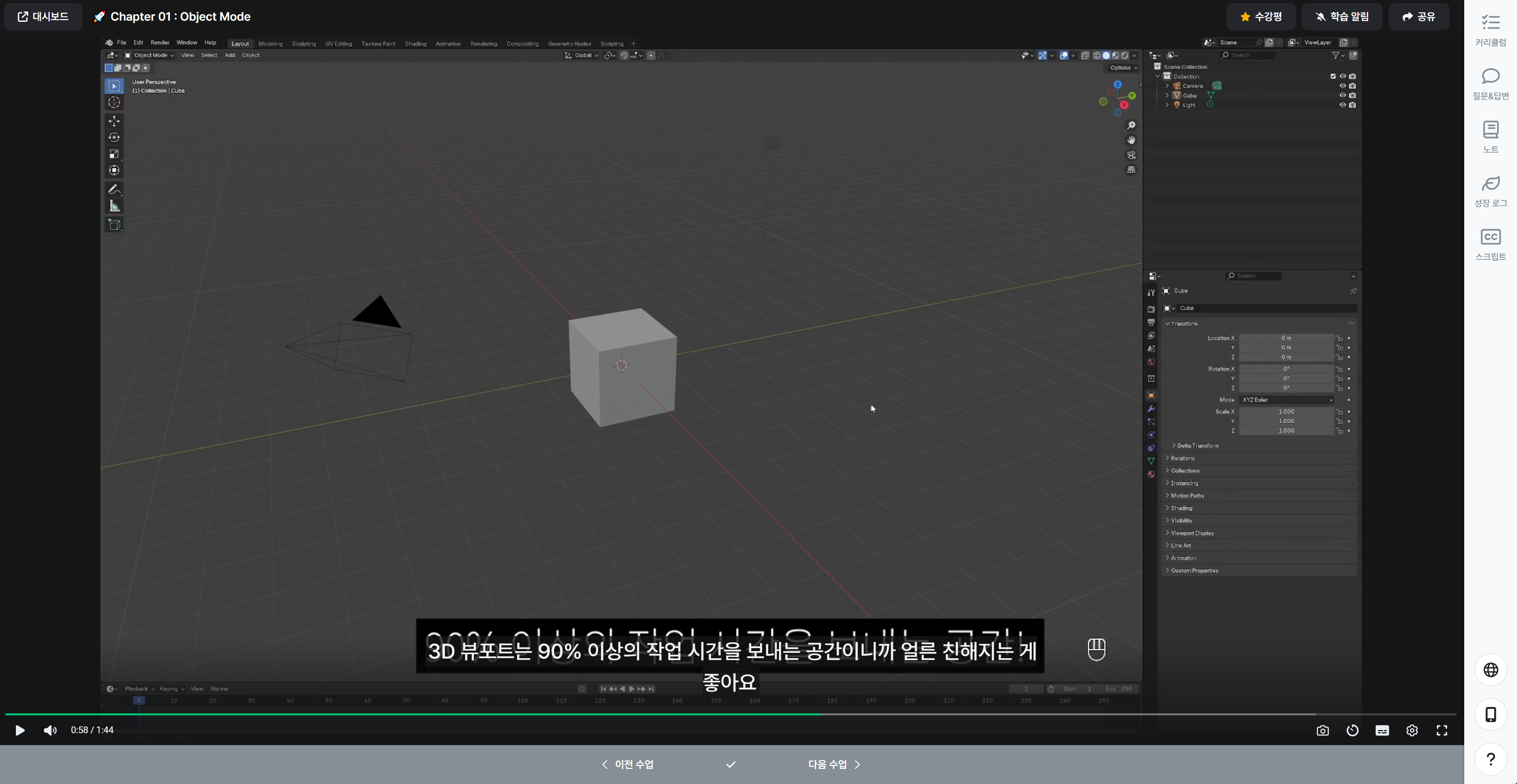Go to 다음 수업 next lesson

click(x=834, y=765)
